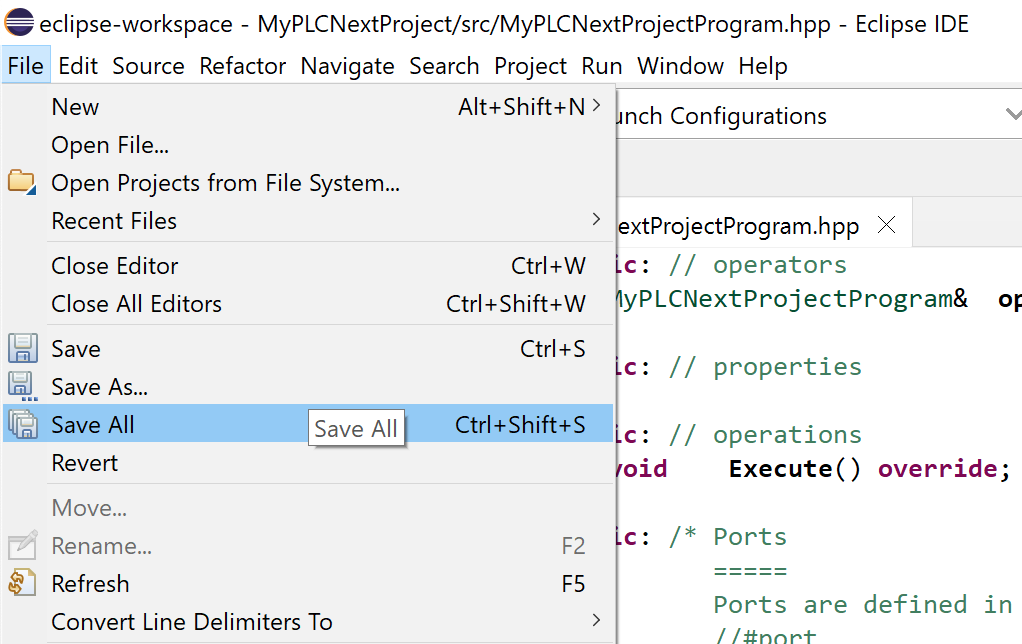Image resolution: width=1022 pixels, height=644 pixels.
Task: Click the '/* Ports' comment heading
Action: (x=727, y=536)
